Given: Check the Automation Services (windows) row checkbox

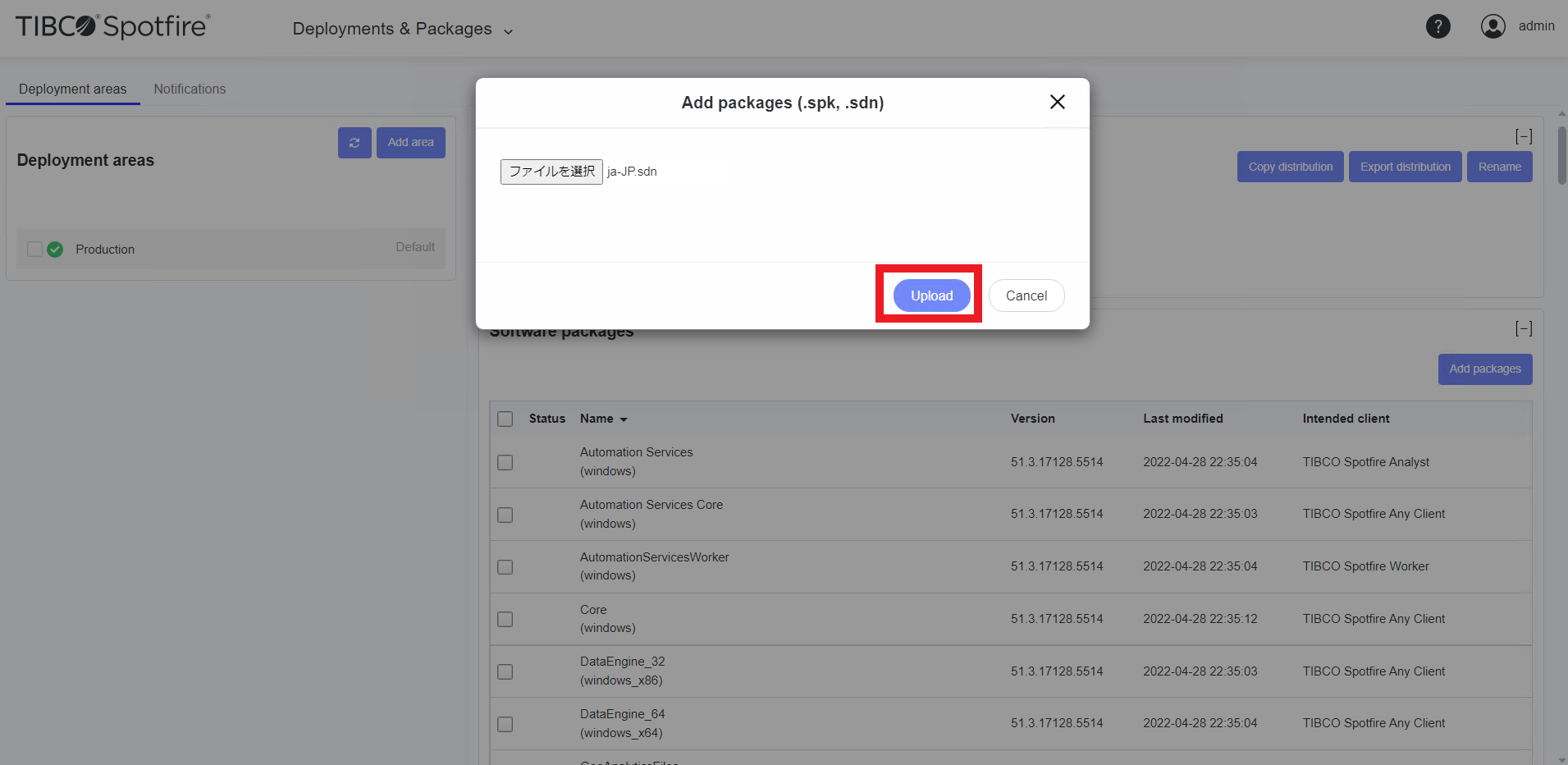Looking at the screenshot, I should click(505, 462).
